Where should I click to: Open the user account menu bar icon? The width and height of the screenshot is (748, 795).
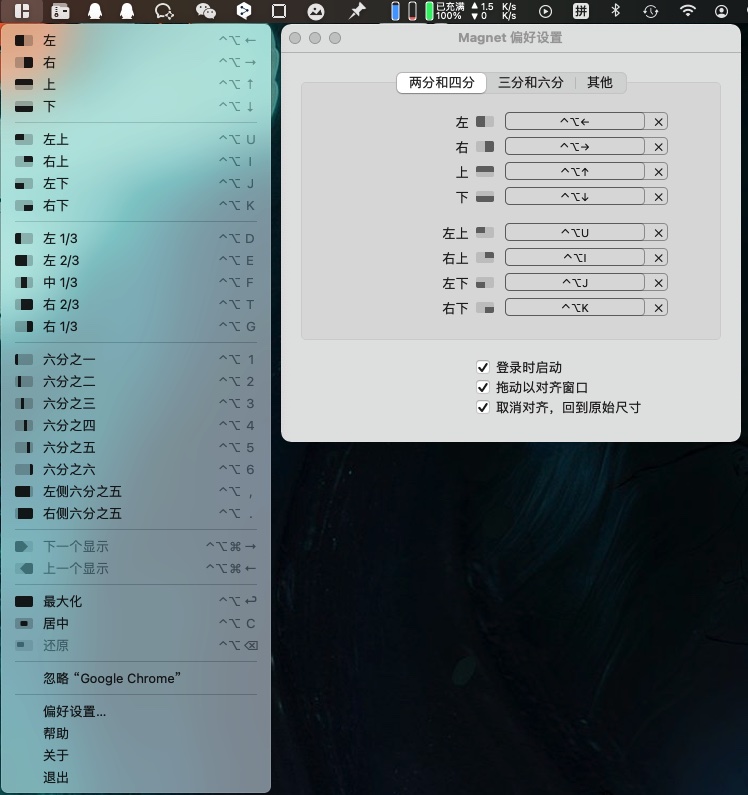click(721, 11)
